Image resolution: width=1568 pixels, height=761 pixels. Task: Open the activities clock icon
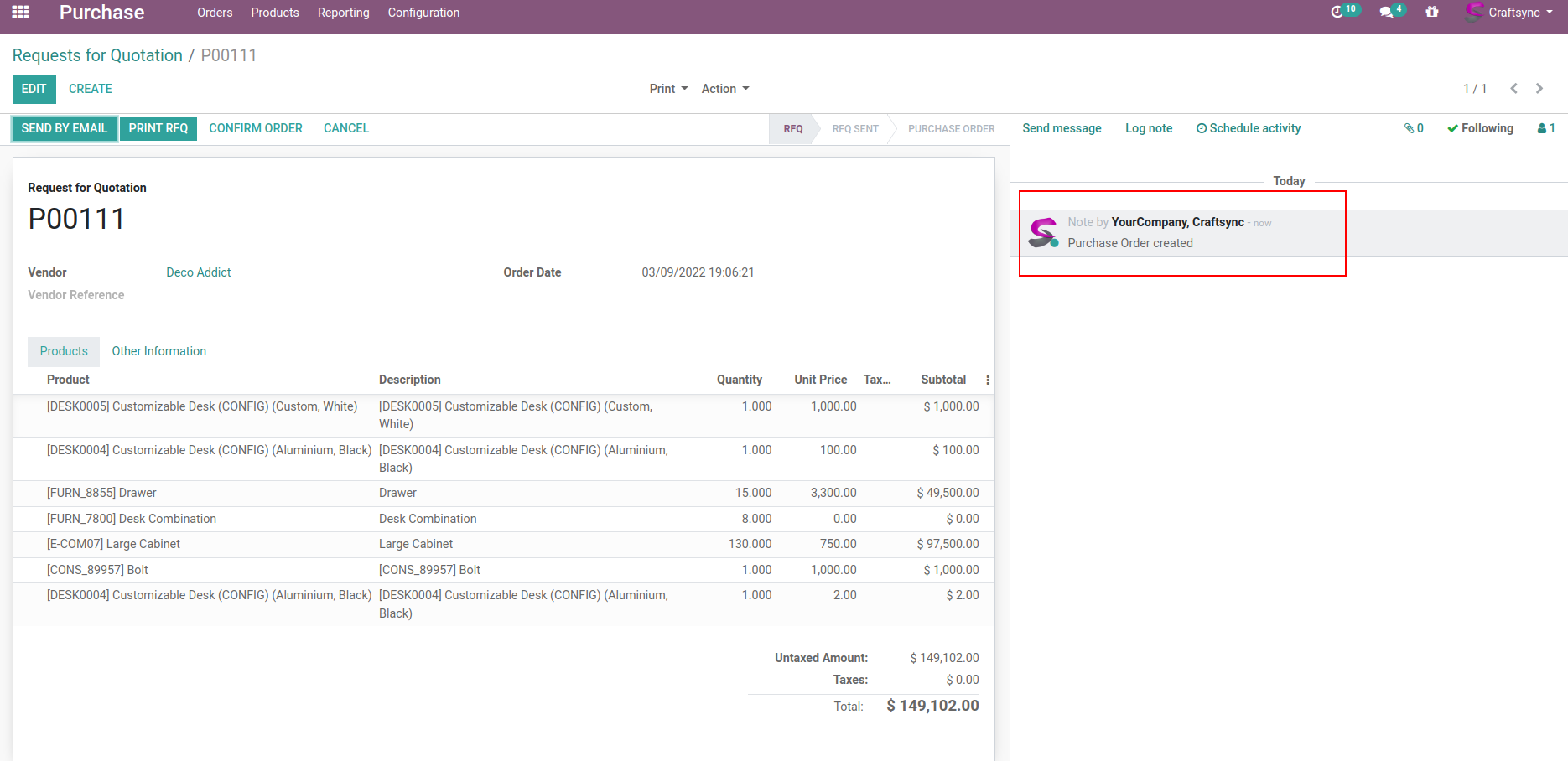coord(1337,12)
